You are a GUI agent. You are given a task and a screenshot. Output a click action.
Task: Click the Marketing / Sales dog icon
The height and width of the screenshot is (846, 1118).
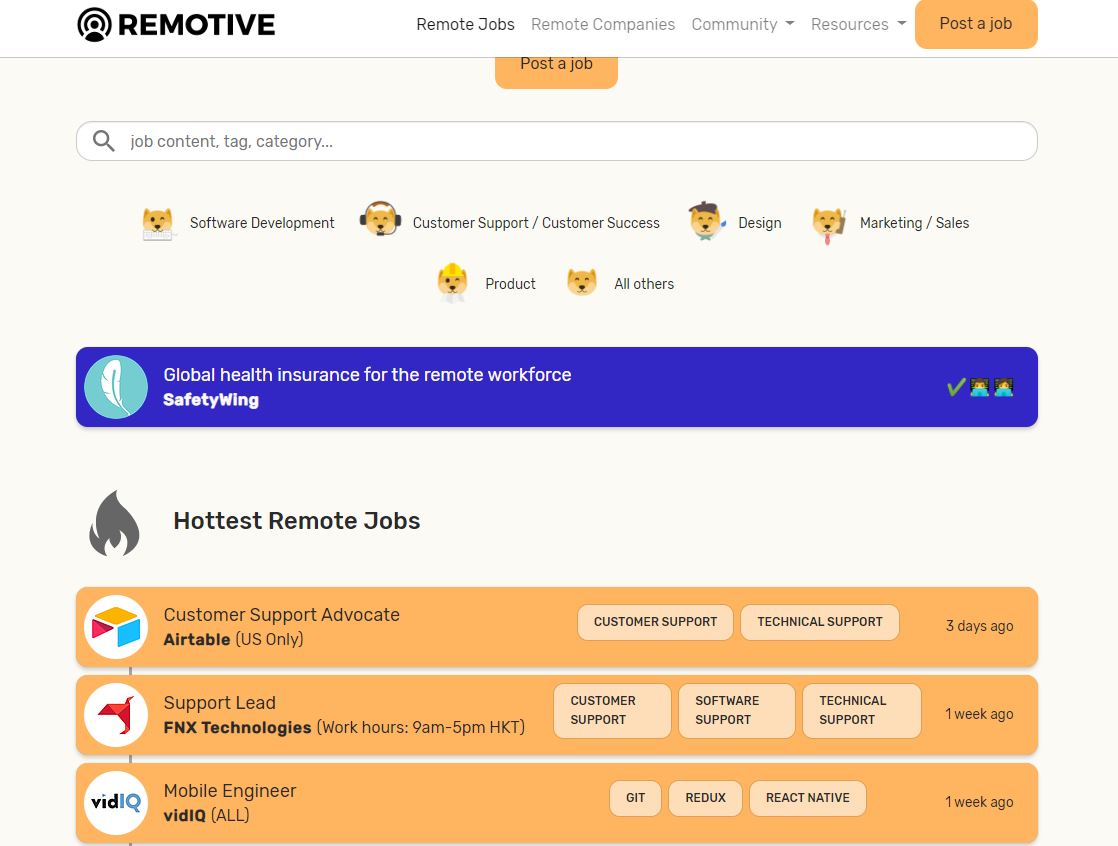coord(829,225)
